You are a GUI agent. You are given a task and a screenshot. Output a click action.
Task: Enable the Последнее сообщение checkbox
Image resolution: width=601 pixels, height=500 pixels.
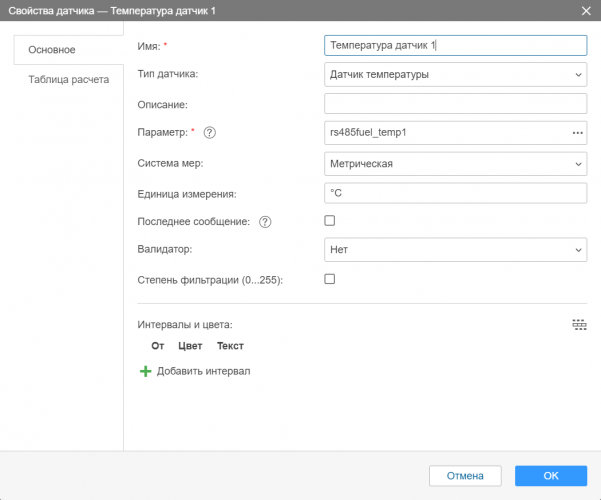(330, 221)
